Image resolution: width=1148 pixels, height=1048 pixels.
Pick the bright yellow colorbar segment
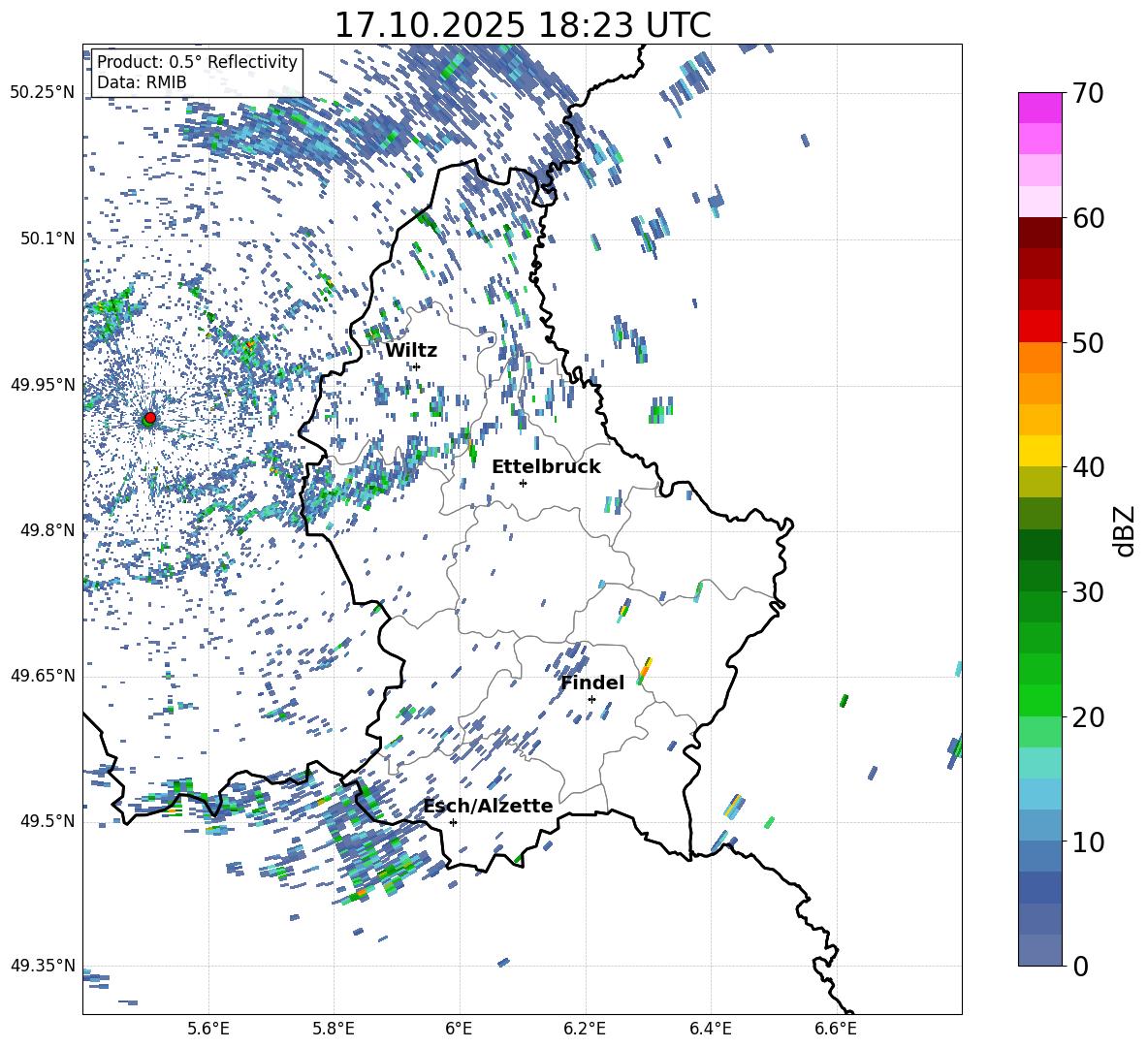(x=1040, y=451)
